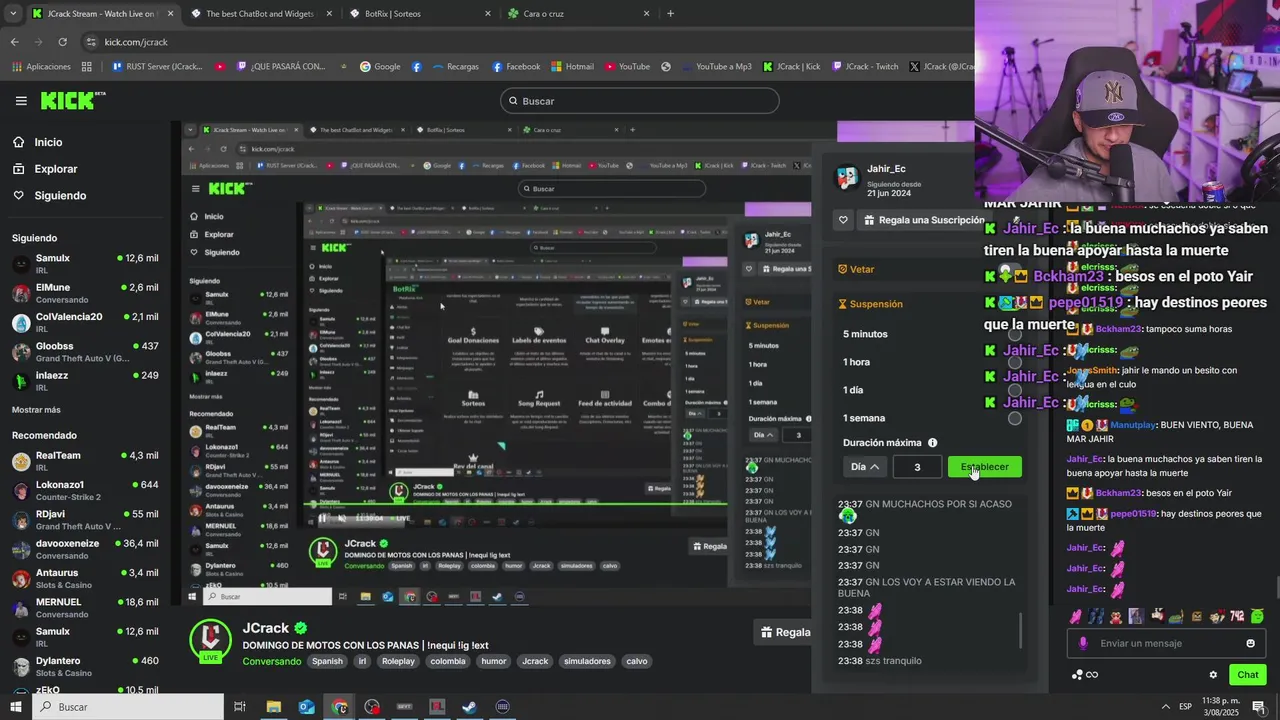The width and height of the screenshot is (1280, 720).
Task: Click the browser back arrow
Action: tap(14, 42)
